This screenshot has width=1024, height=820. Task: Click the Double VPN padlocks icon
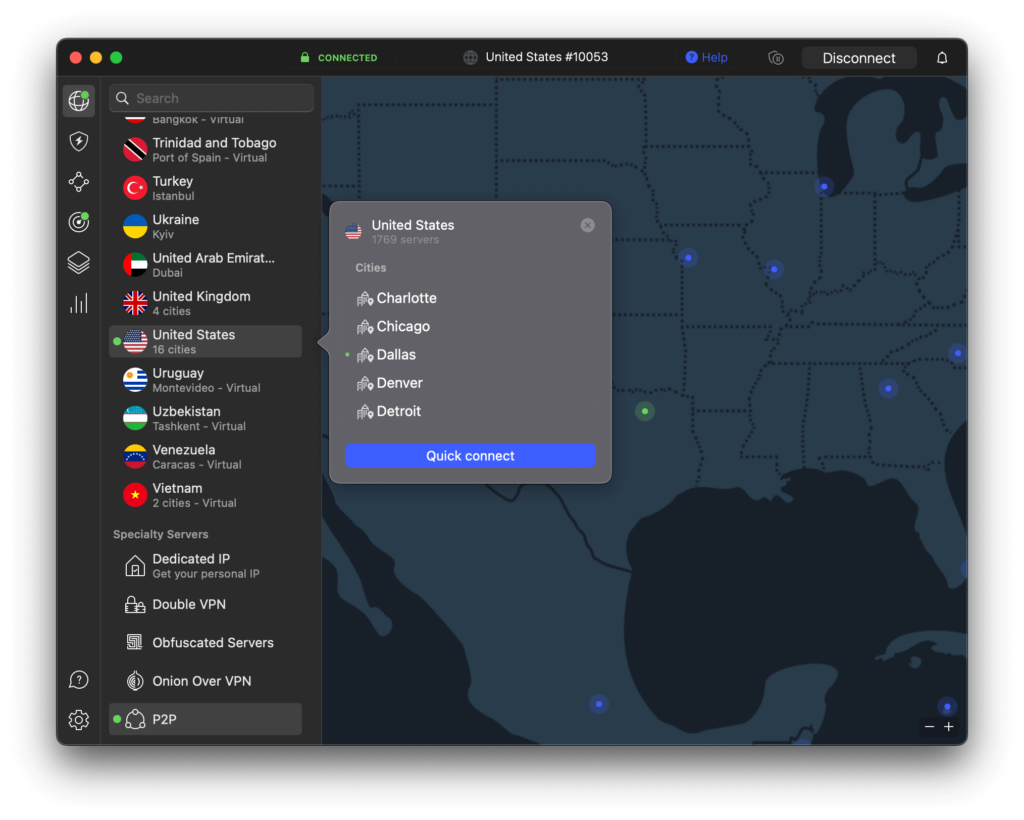coord(135,605)
